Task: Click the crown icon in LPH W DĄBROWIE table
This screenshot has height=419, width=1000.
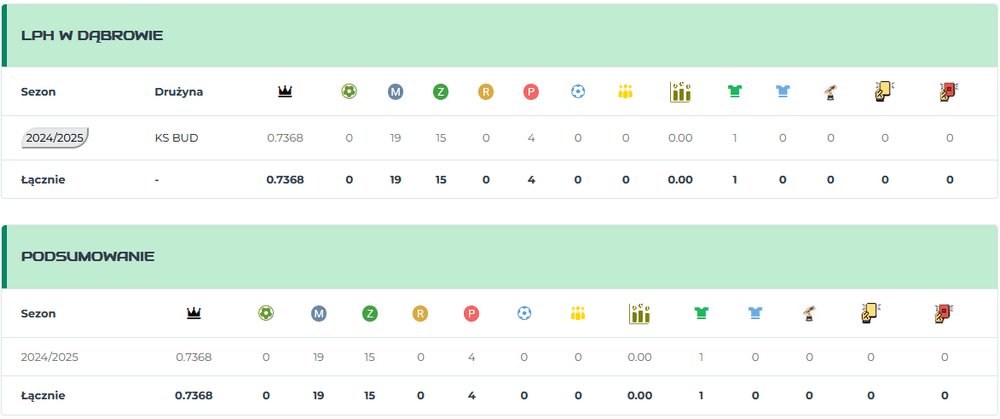Action: (x=285, y=92)
